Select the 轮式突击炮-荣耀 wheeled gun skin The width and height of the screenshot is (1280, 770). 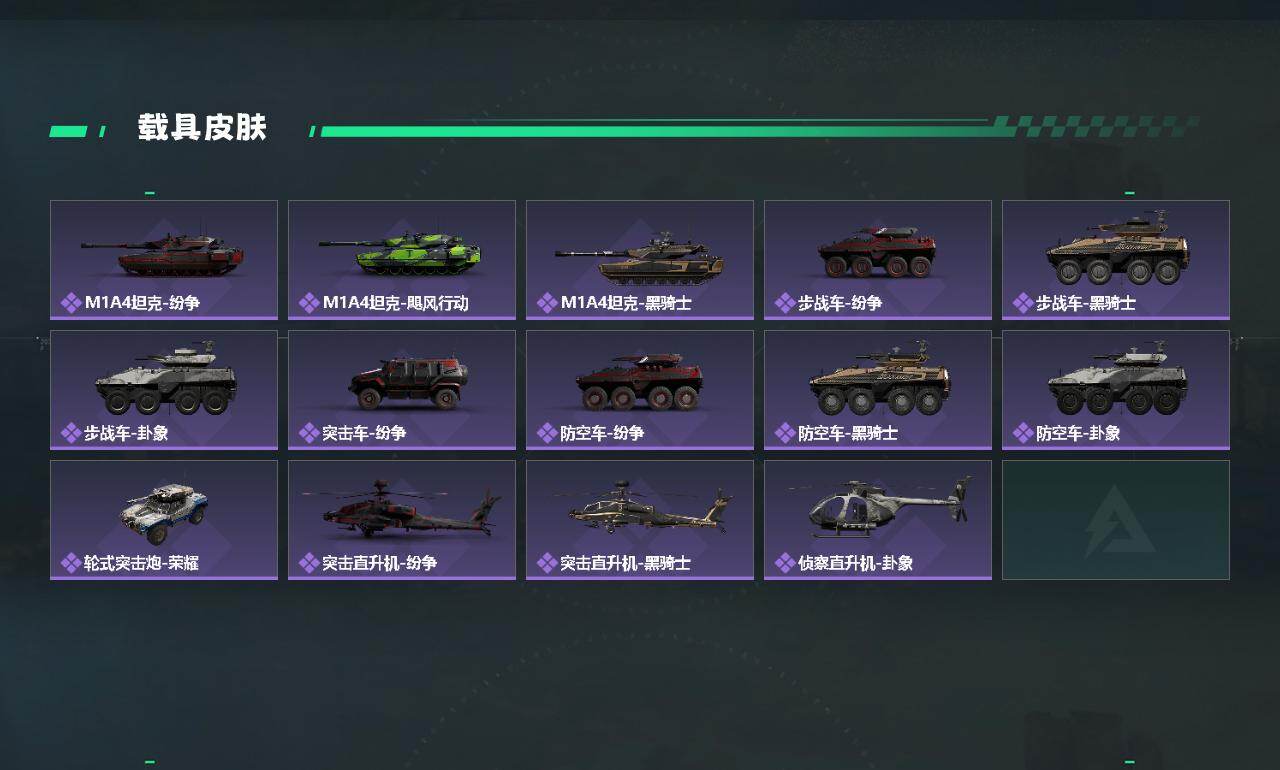164,520
